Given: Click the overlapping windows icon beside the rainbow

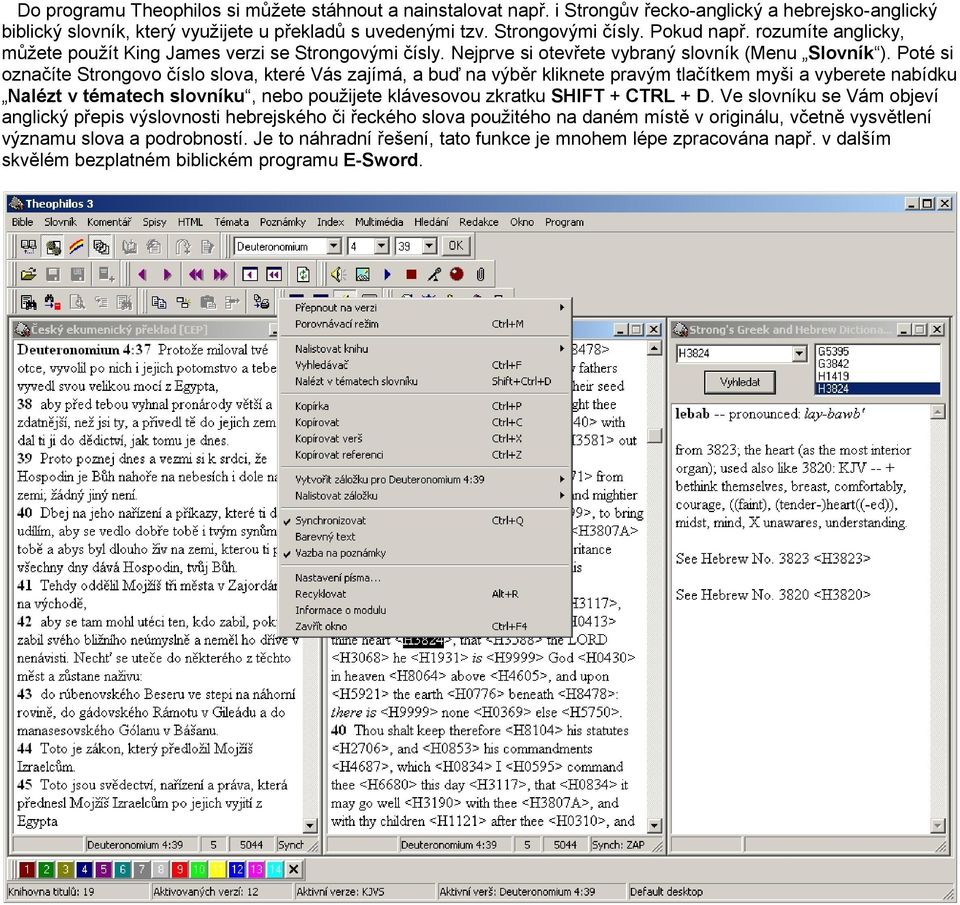Looking at the screenshot, I should pos(101,247).
